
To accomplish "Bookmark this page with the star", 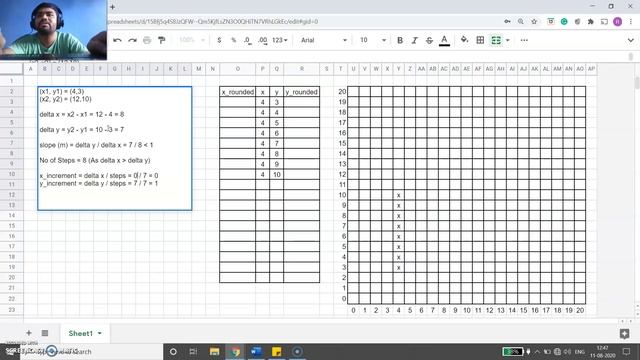I will coord(534,22).
